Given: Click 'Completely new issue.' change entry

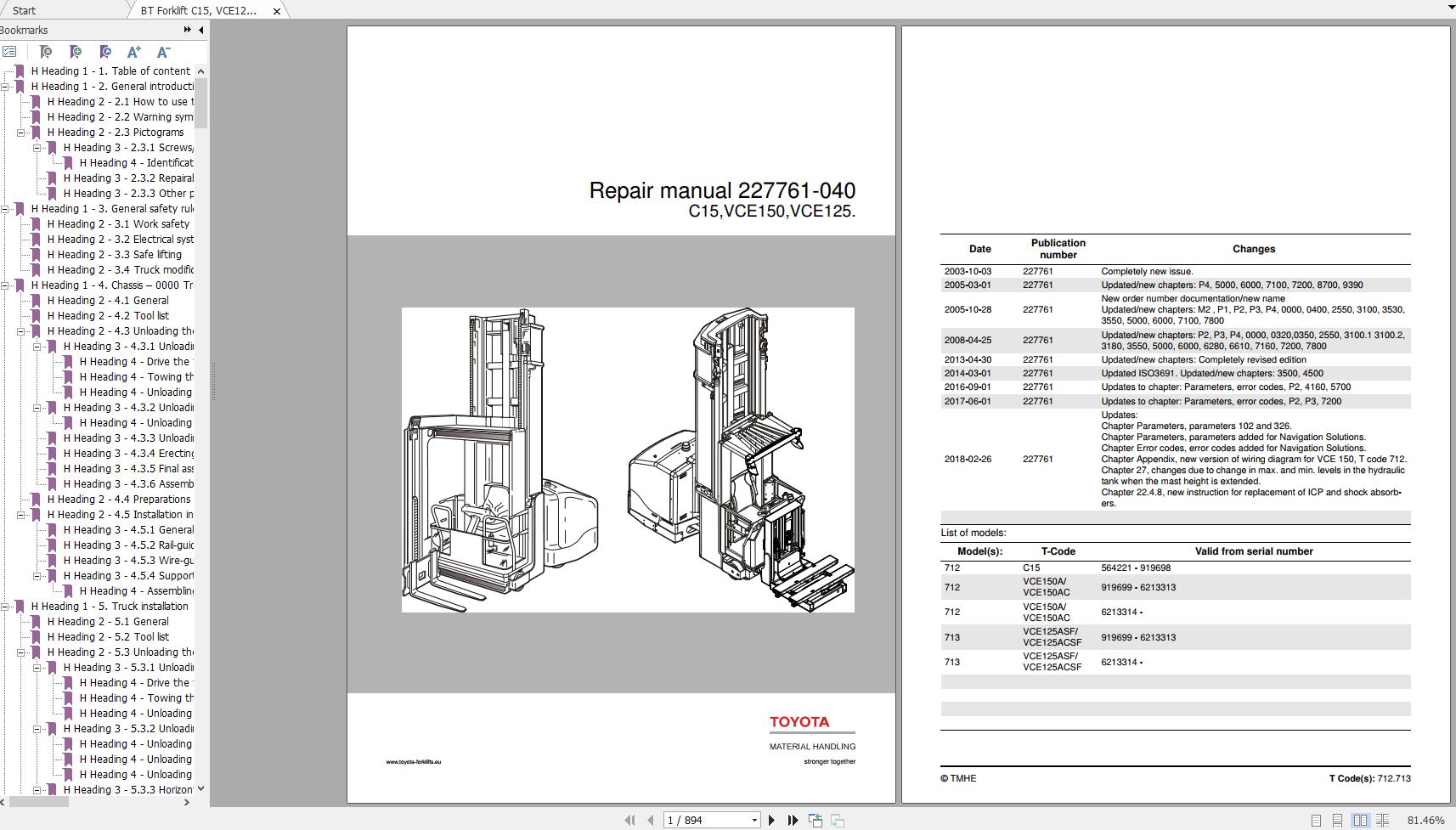Looking at the screenshot, I should tap(1147, 272).
